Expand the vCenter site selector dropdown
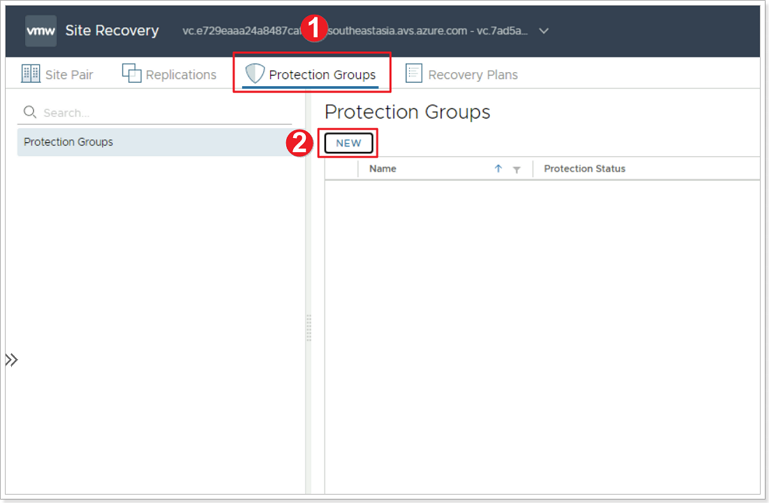This screenshot has width=769, height=503. (x=543, y=31)
